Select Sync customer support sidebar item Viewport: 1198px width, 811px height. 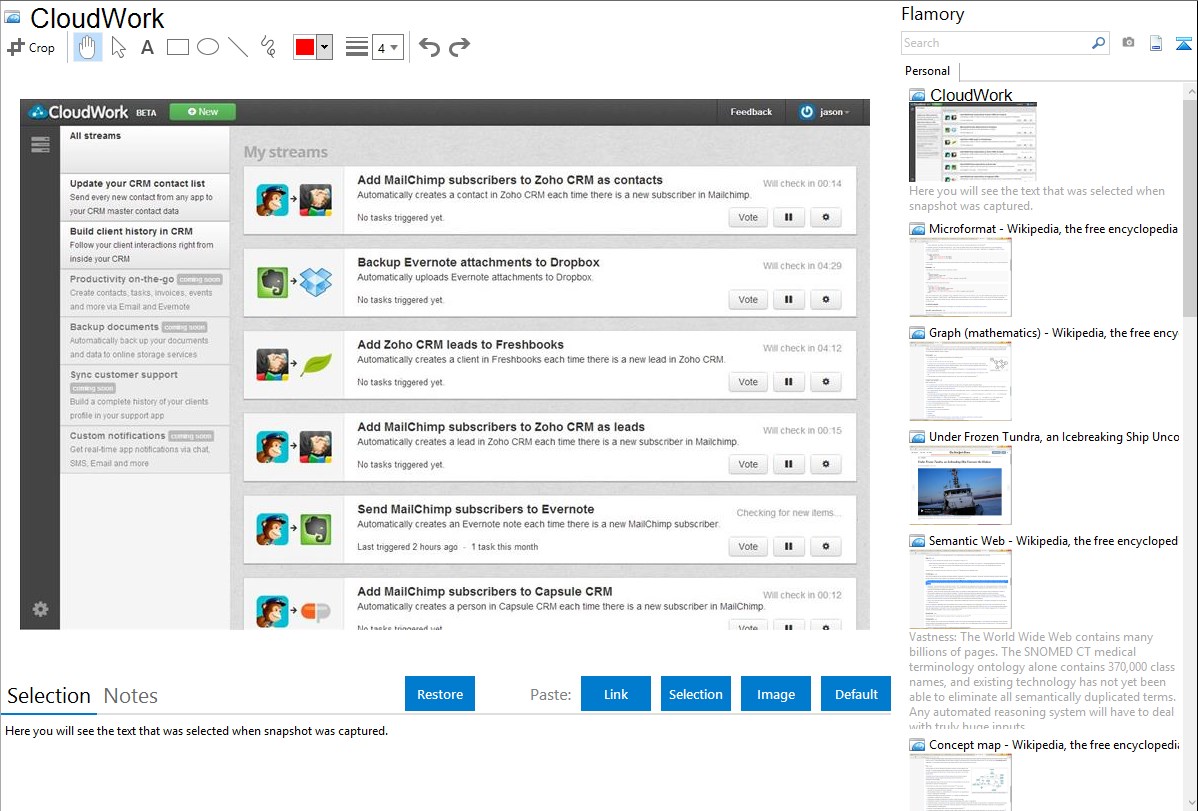pos(144,394)
